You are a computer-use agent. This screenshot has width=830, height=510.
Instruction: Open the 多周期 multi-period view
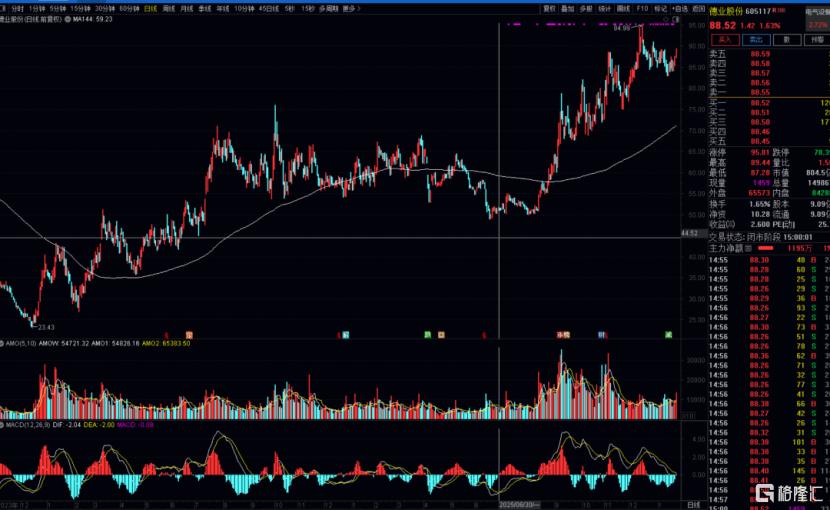click(329, 9)
